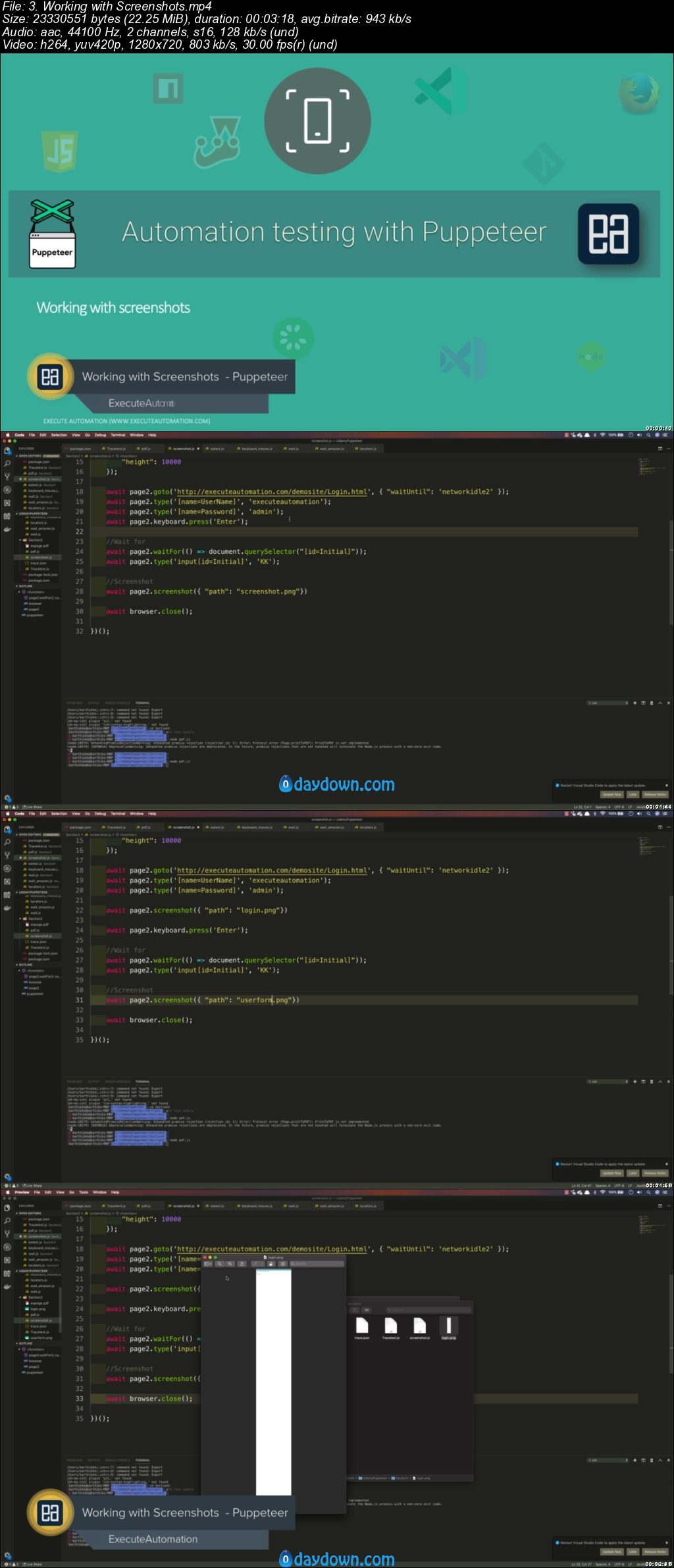Viewport: 674px width, 1568px height.
Task: Click Manage gear icon in first VS Code frame
Action: (7, 798)
